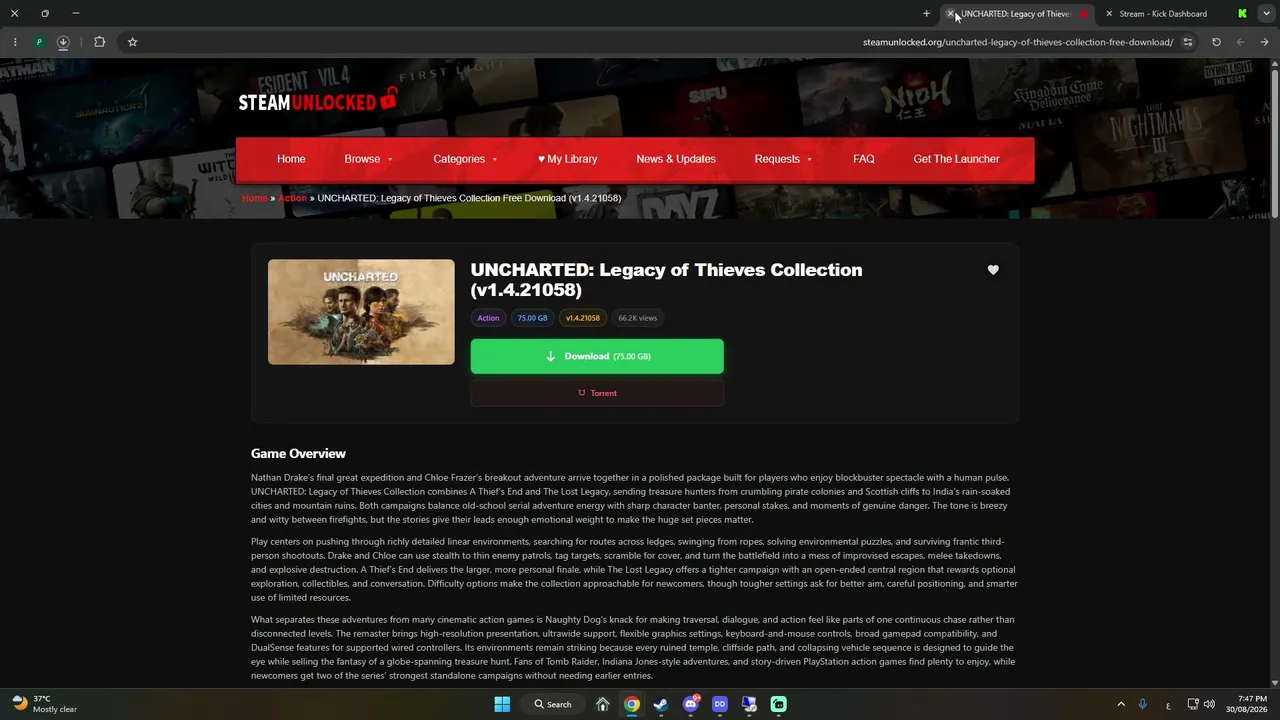Open the language indicator in system tray
The width and height of the screenshot is (1280, 720).
click(x=1168, y=704)
